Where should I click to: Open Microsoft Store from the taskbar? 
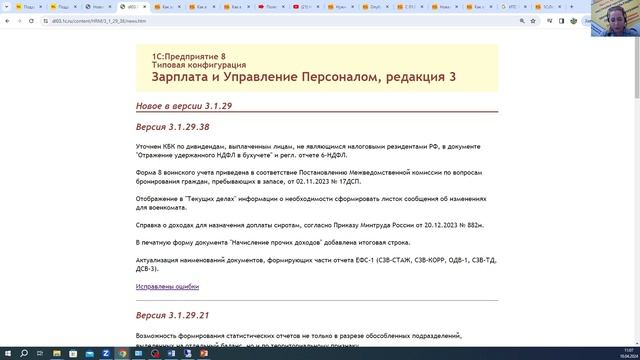click(73, 353)
